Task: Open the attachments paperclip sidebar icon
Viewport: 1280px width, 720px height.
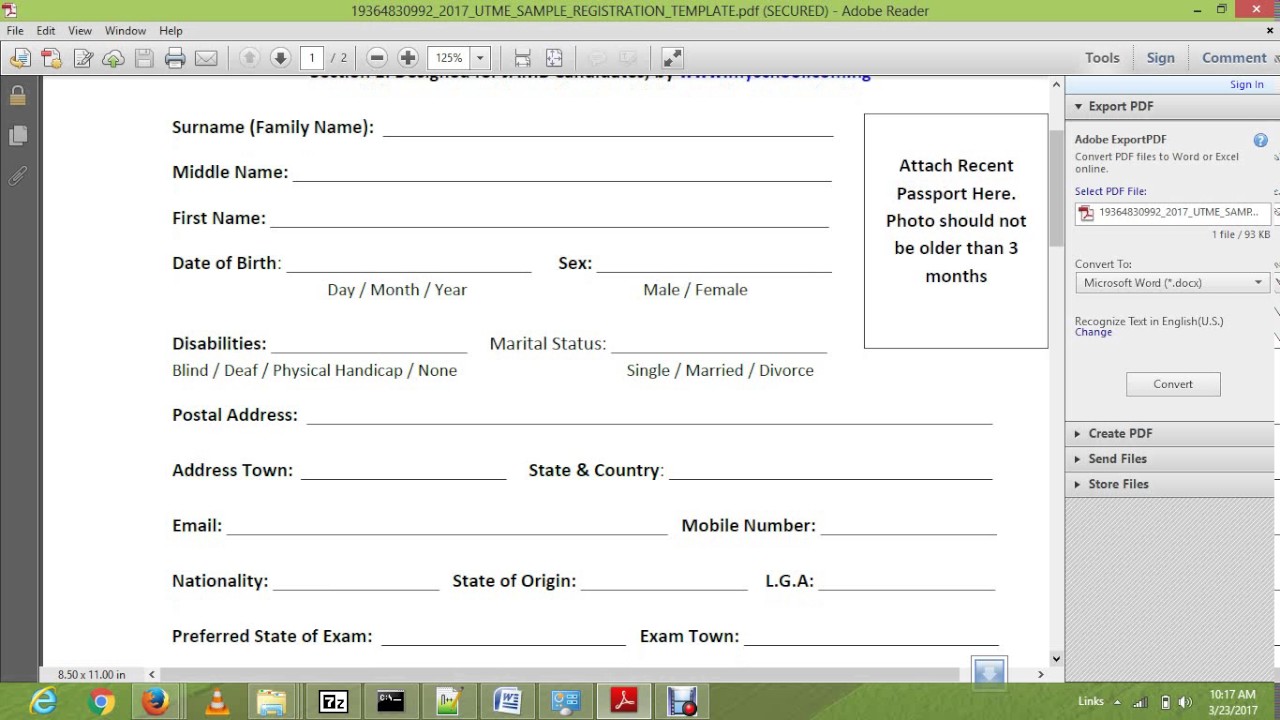Action: pos(17,176)
